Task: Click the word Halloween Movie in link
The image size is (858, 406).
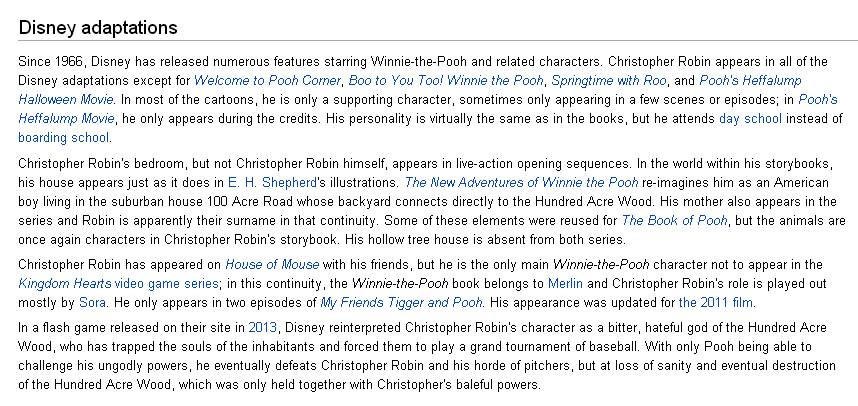Action: (66, 100)
